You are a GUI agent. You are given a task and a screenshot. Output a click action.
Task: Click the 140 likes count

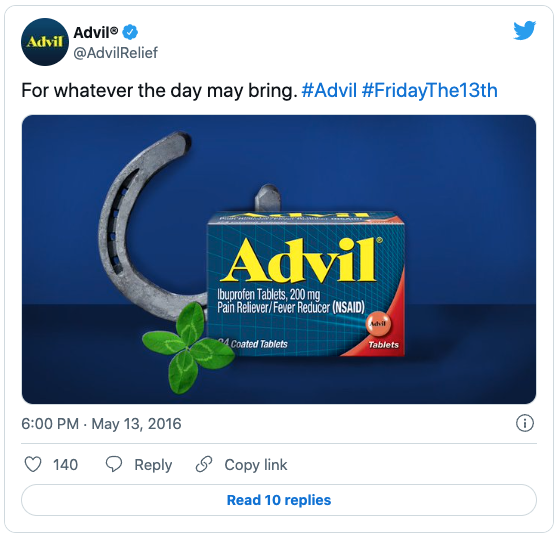tap(66, 465)
